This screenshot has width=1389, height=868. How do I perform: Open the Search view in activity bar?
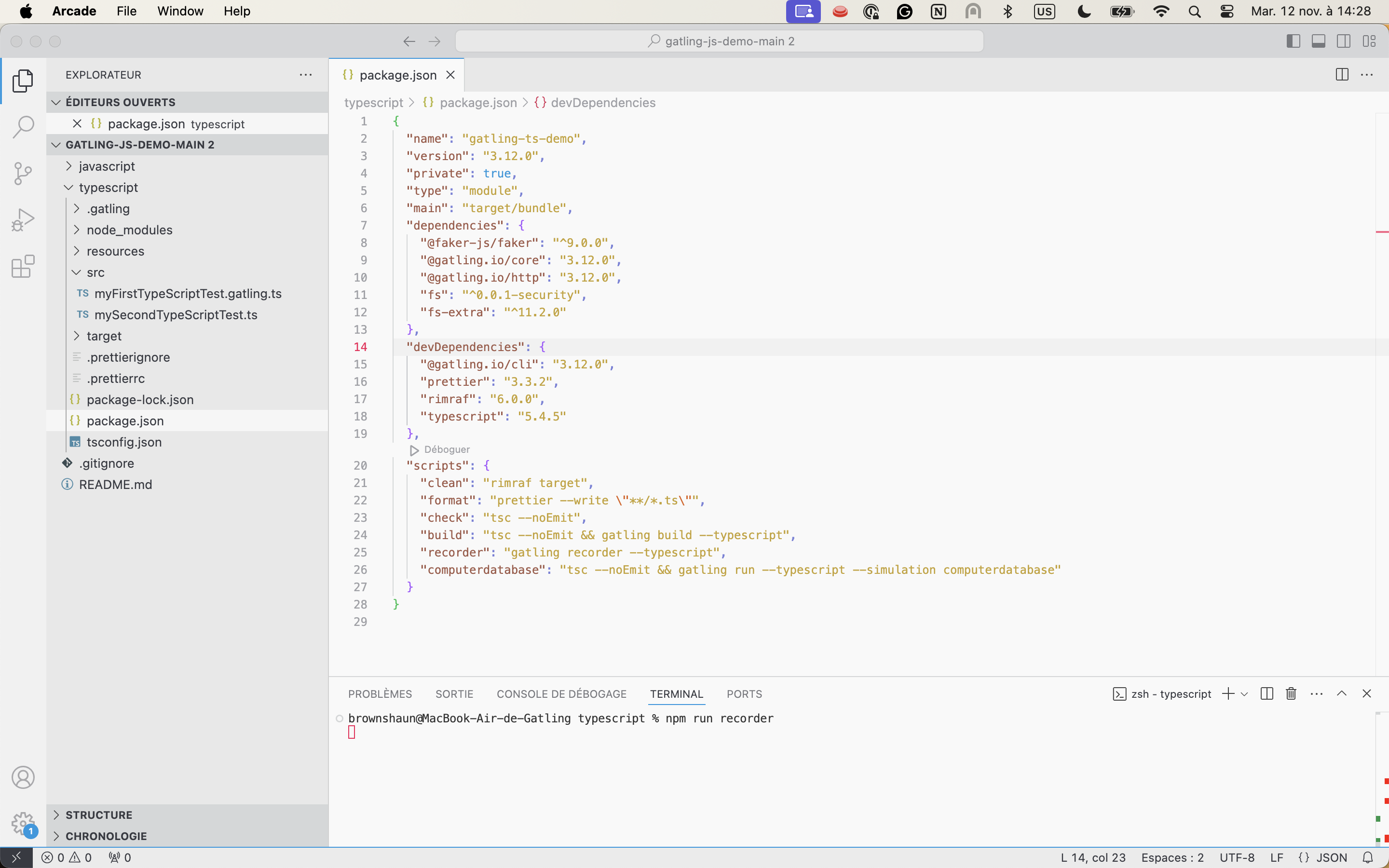[x=23, y=127]
